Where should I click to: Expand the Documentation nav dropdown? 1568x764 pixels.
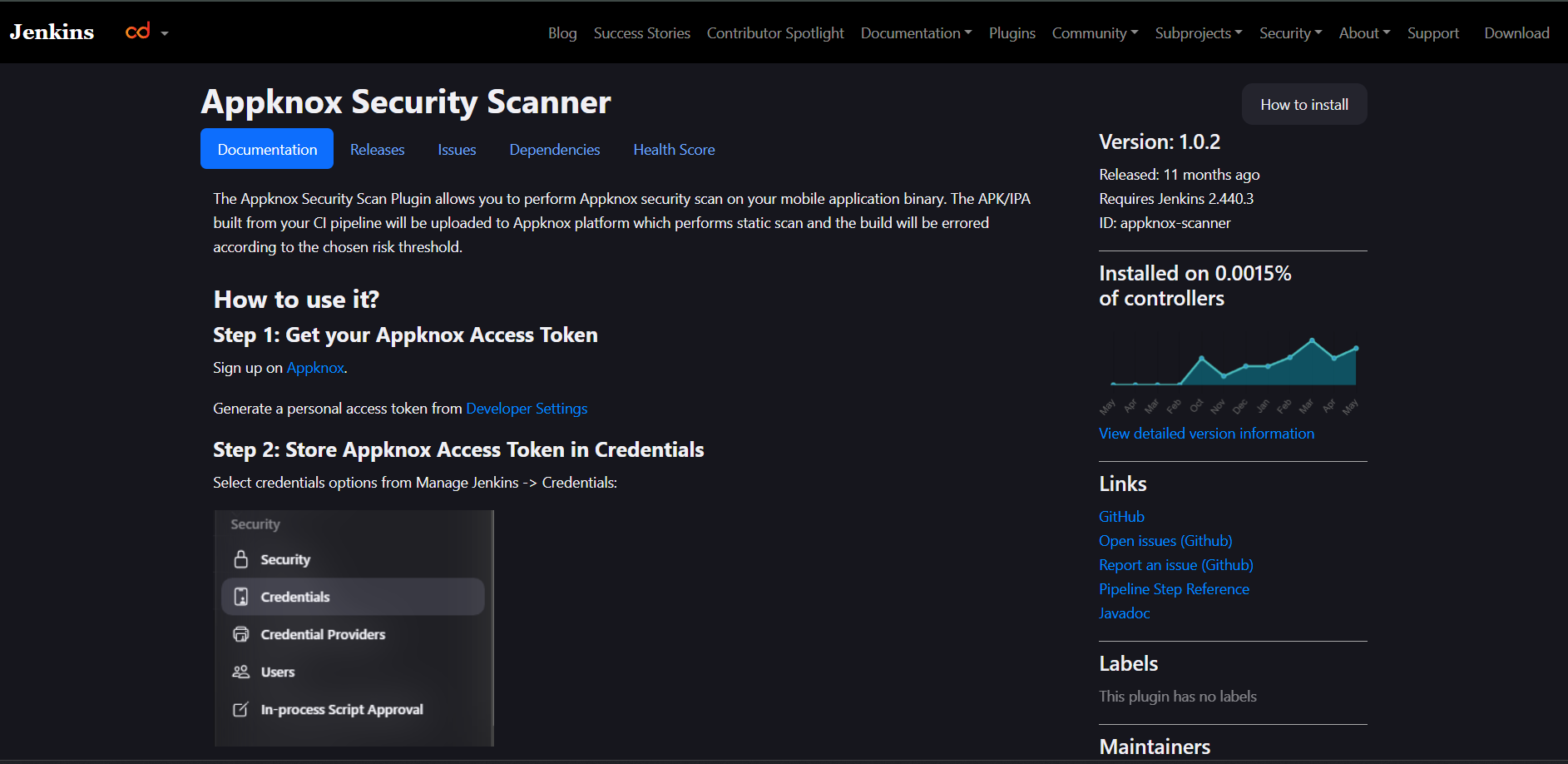(916, 33)
